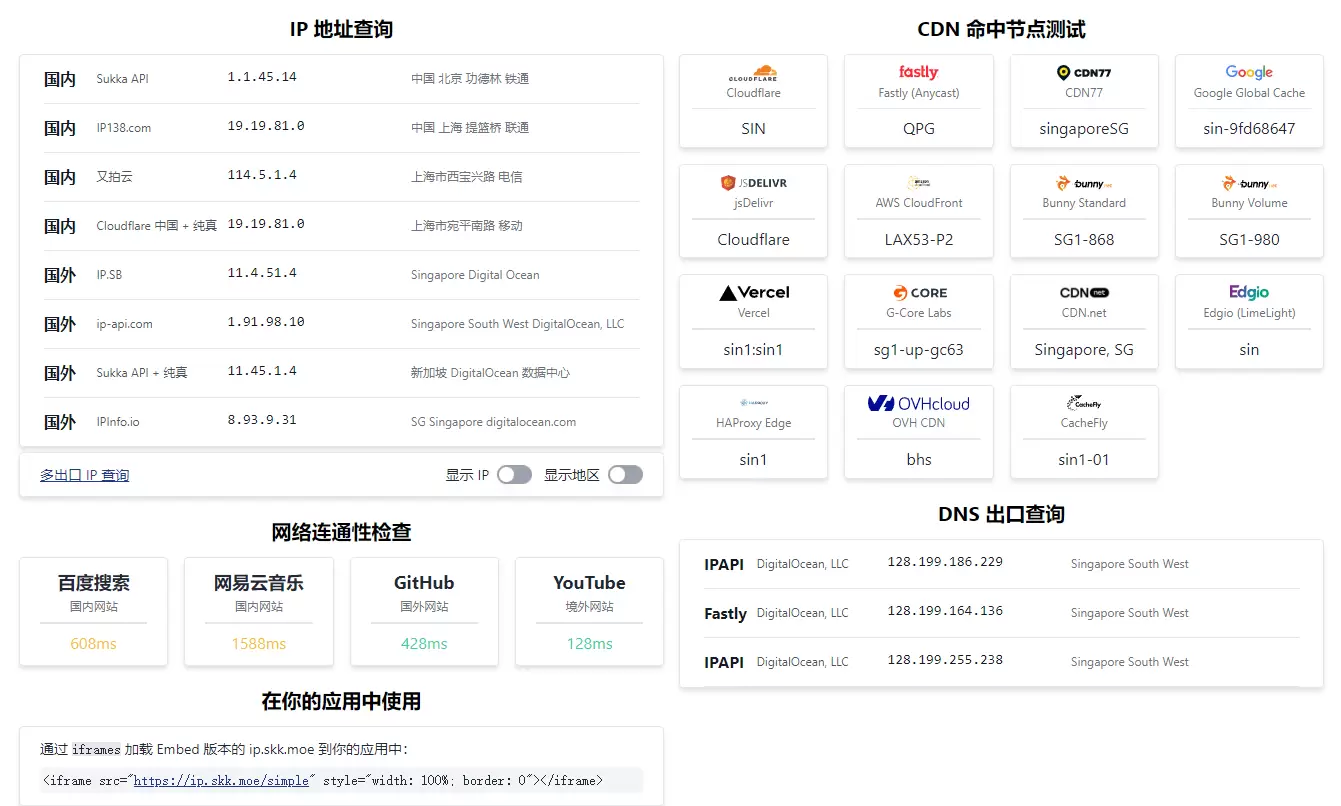The height and width of the screenshot is (806, 1341).
Task: Select IP address 8.93.9.31
Action: (262, 420)
